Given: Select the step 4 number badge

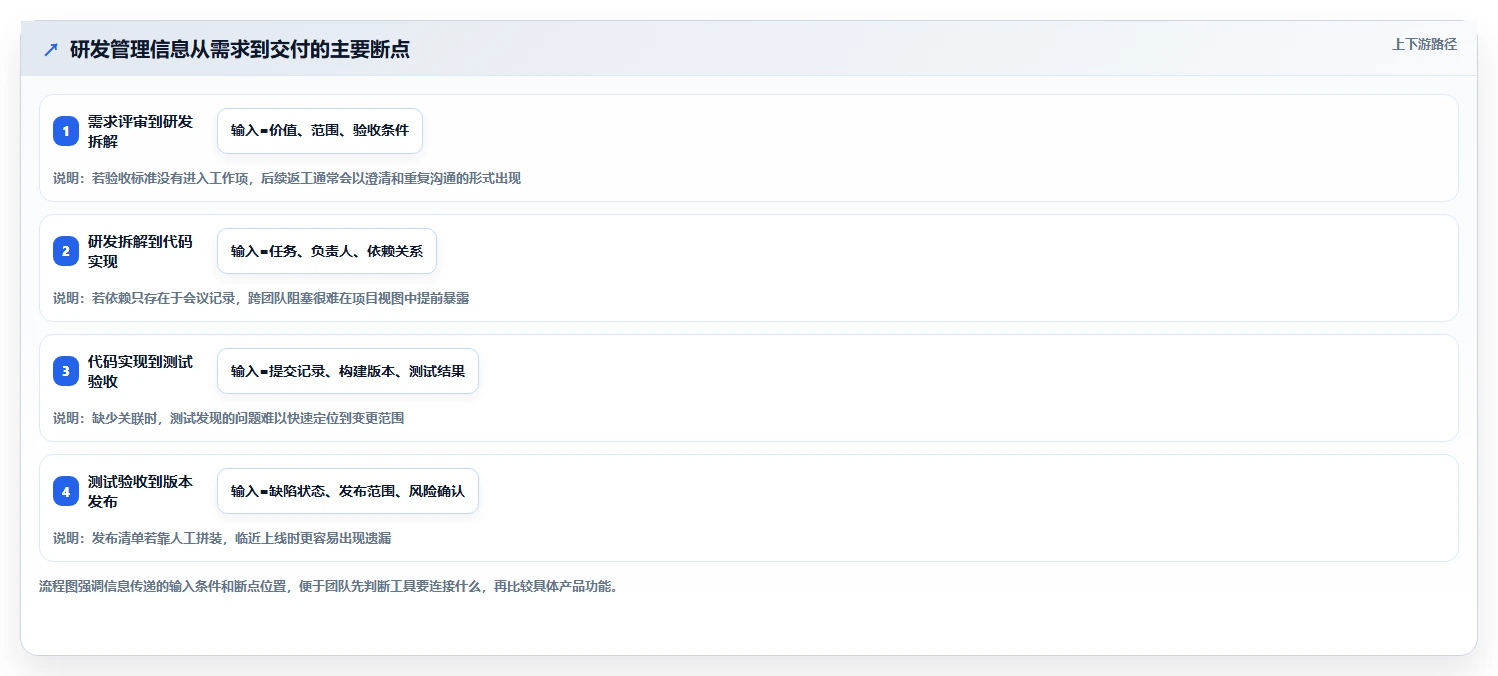Looking at the screenshot, I should pyautogui.click(x=66, y=491).
